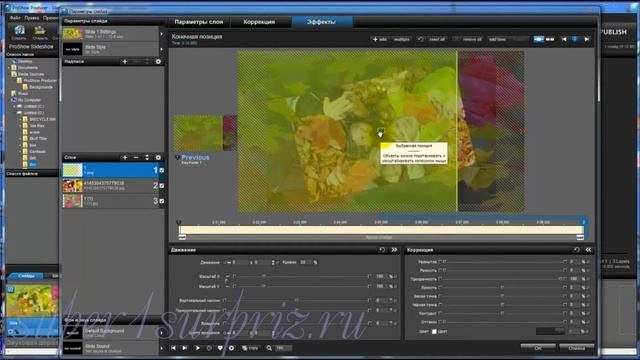Click the Previous keyframe preview thumbnail
The width and height of the screenshot is (640, 360).
[x=205, y=133]
